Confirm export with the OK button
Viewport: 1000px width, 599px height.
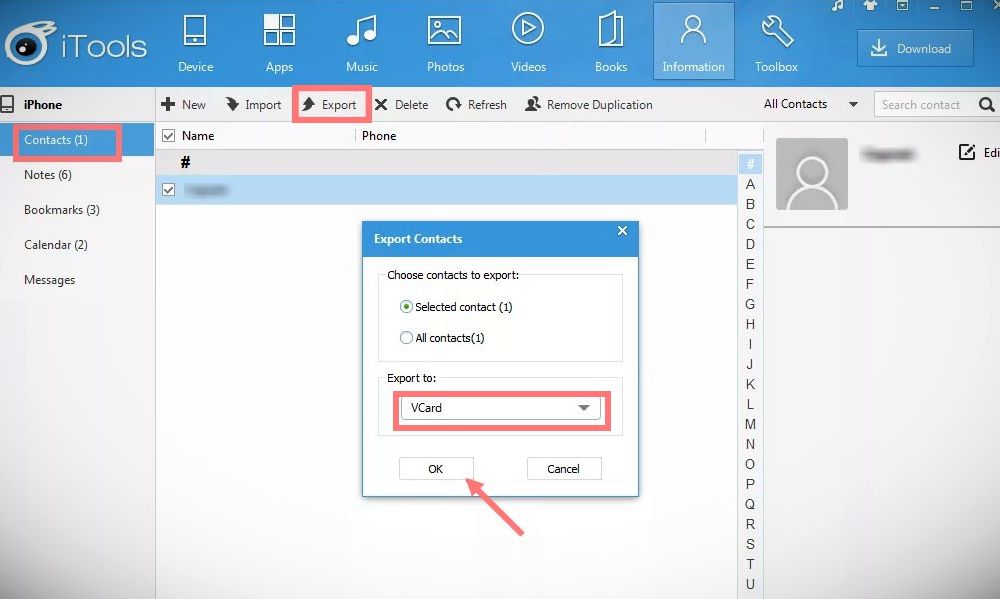point(436,469)
